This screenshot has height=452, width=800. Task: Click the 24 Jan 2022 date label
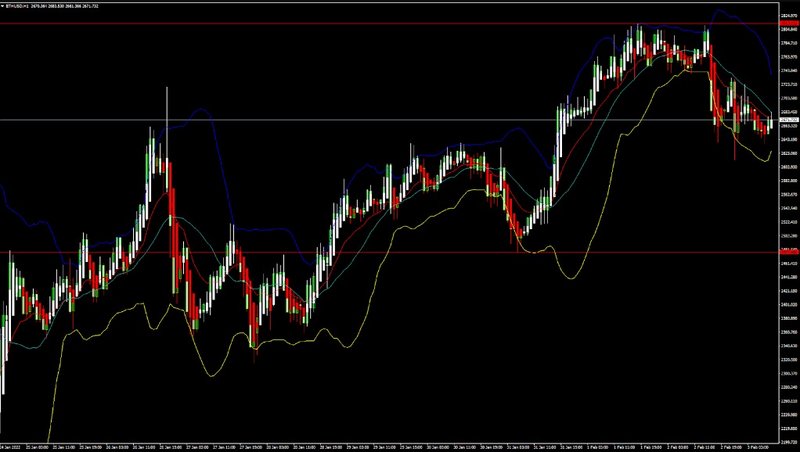tap(8, 447)
